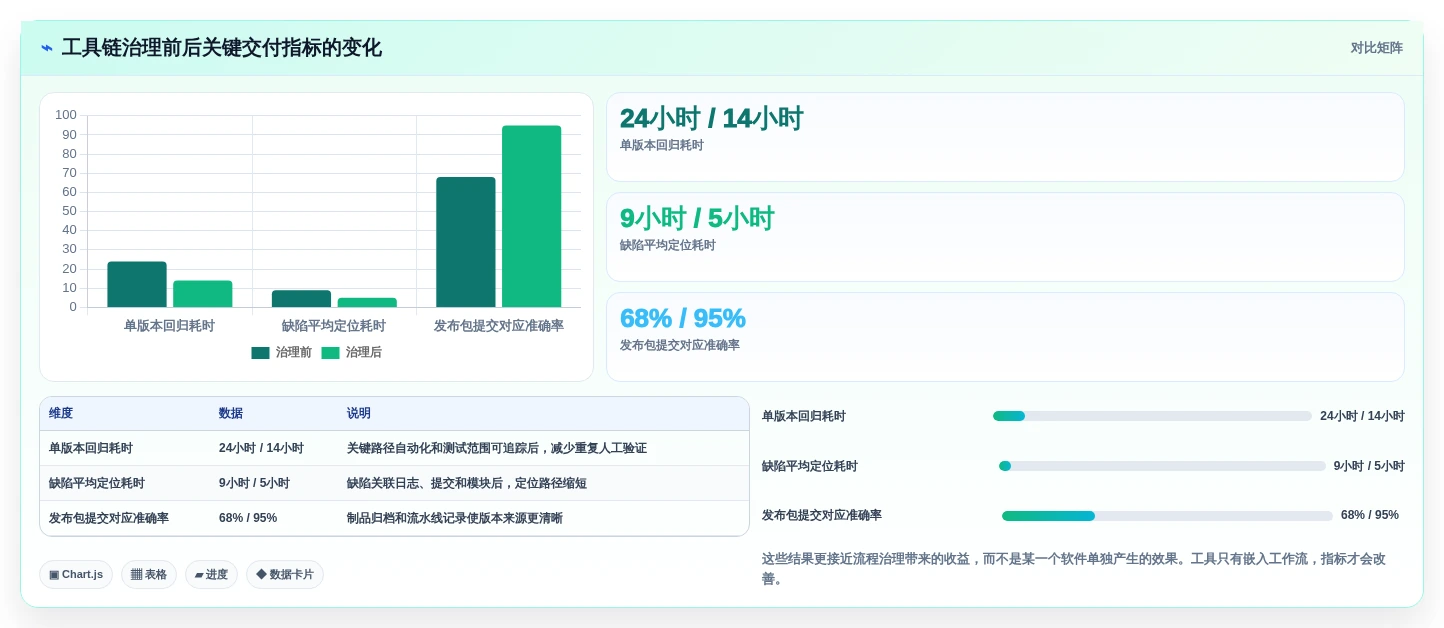
Task: Click description starting 关键路径自动化和测试范围
Action: click(x=497, y=449)
